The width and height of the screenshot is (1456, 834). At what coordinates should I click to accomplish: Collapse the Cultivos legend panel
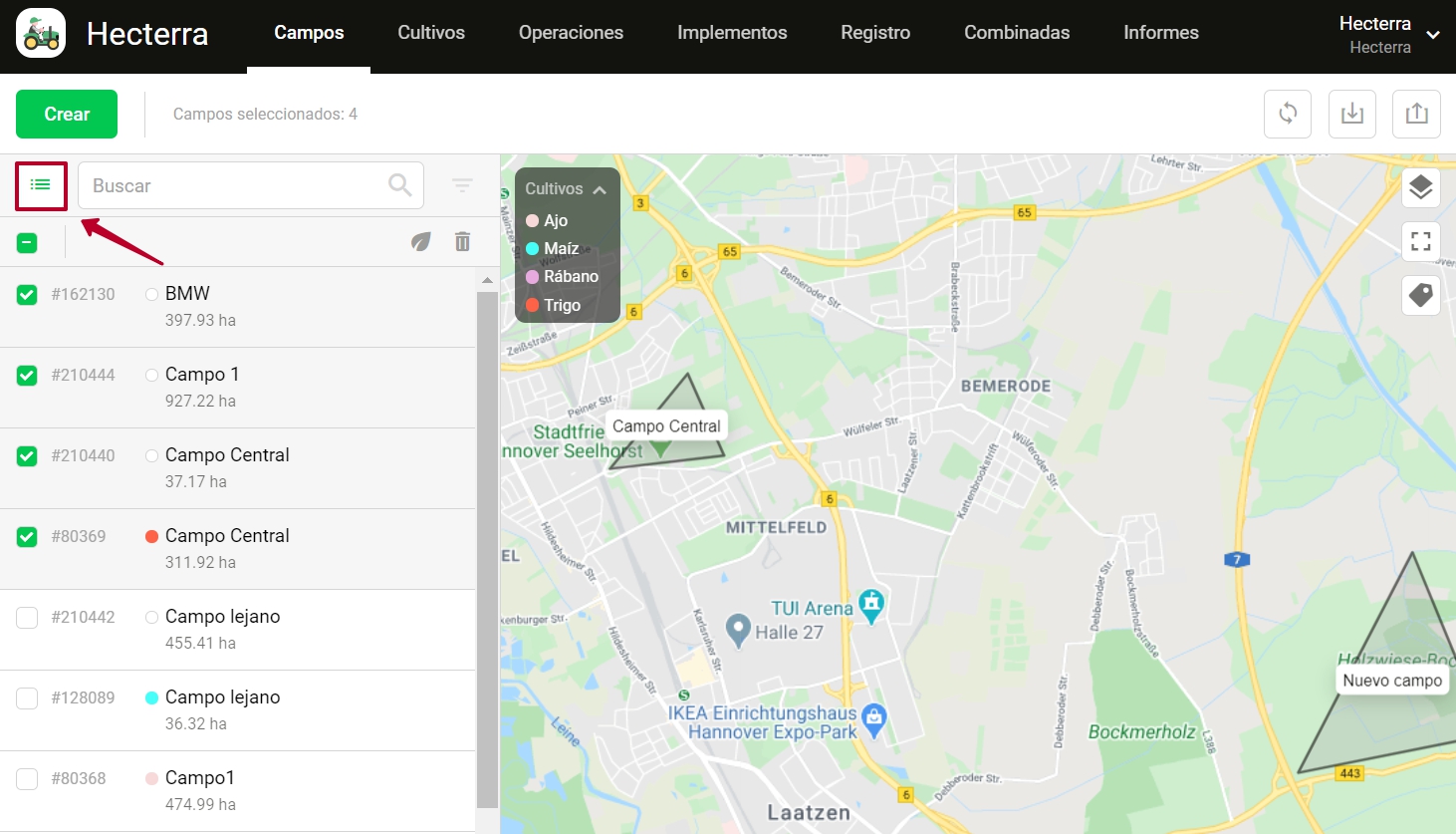(x=599, y=189)
